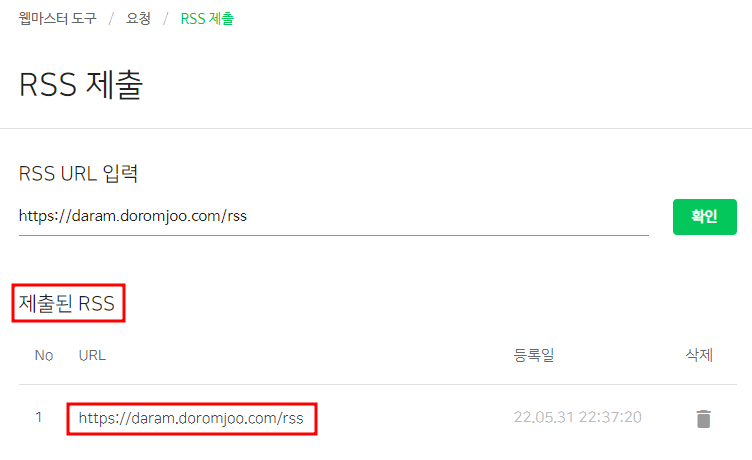This screenshot has height=460, width=752.
Task: Click the slash separator after 요청
Action: point(165,19)
